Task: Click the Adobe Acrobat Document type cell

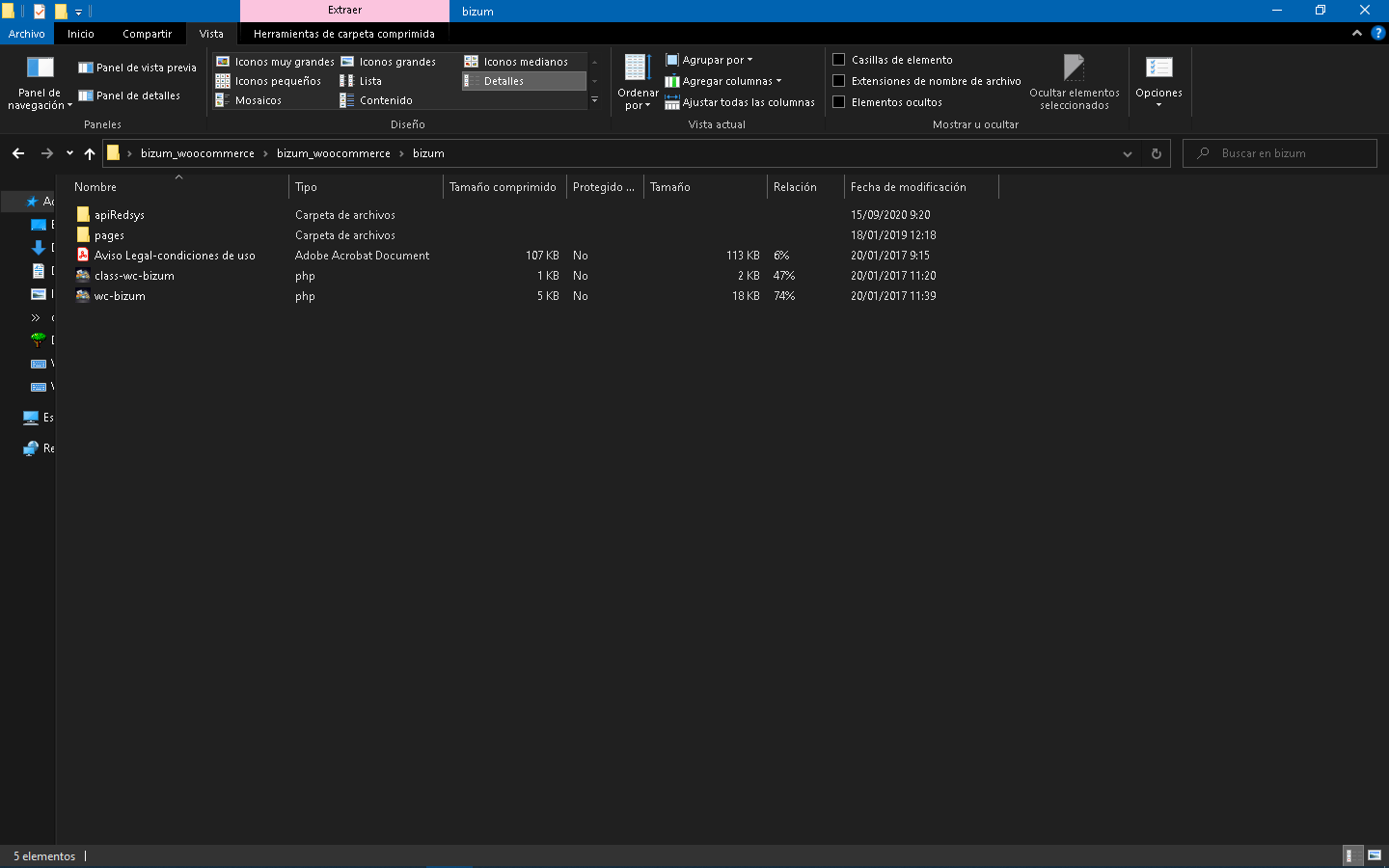Action: pos(362,256)
